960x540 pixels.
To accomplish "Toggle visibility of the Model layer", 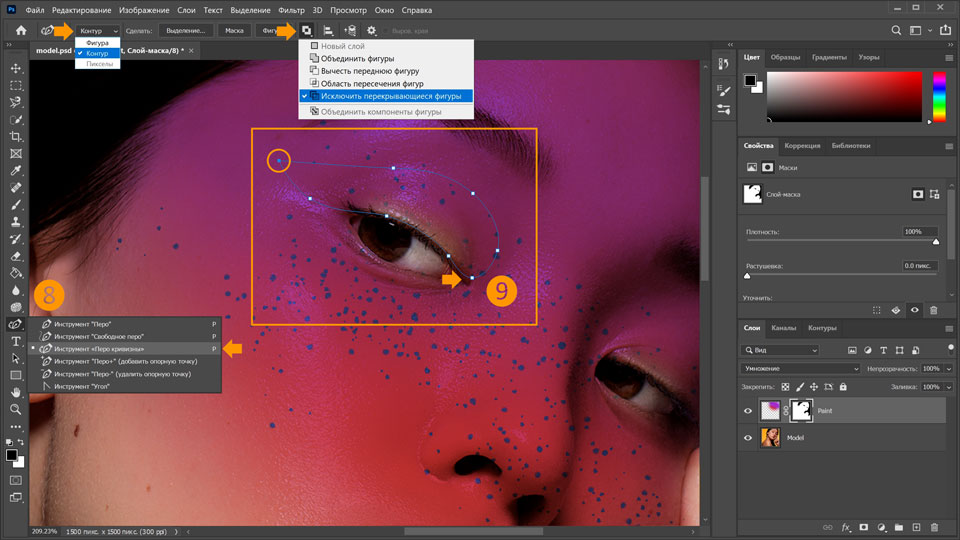I will (x=748, y=438).
